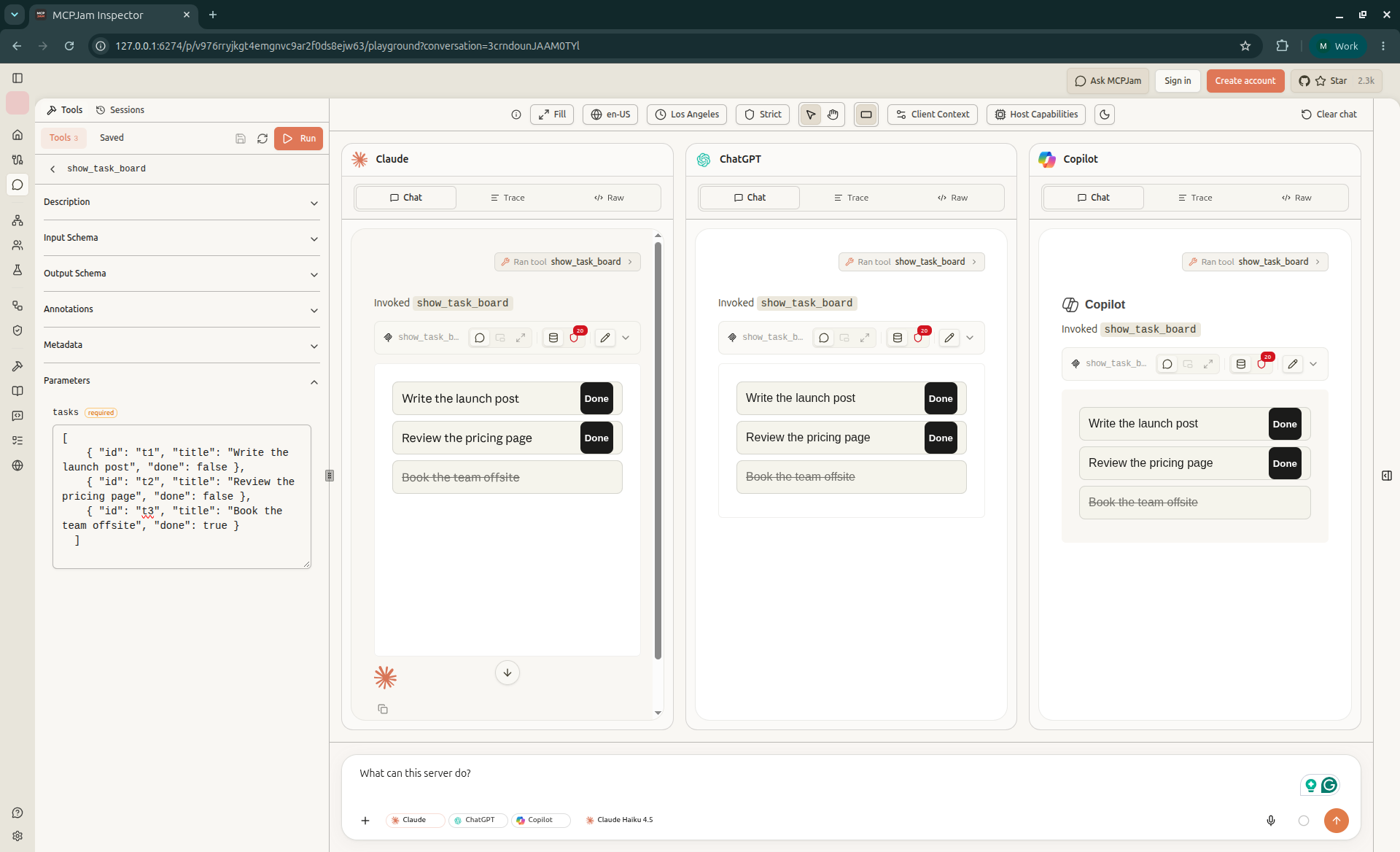Click the microphone icon
1400x852 pixels.
pos(1271,821)
